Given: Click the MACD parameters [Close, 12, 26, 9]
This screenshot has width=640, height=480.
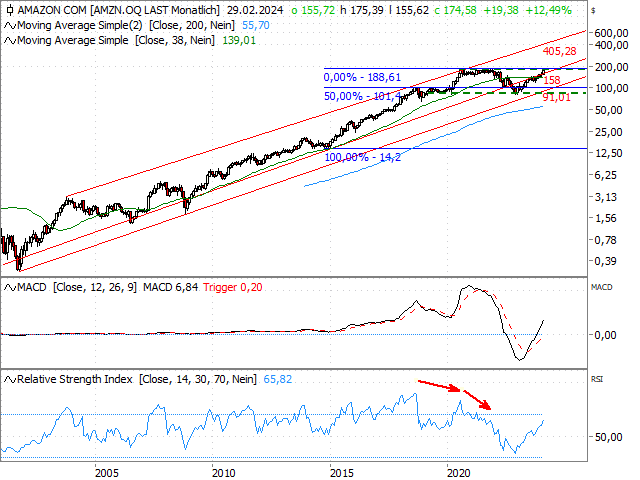Looking at the screenshot, I should pos(95,287).
